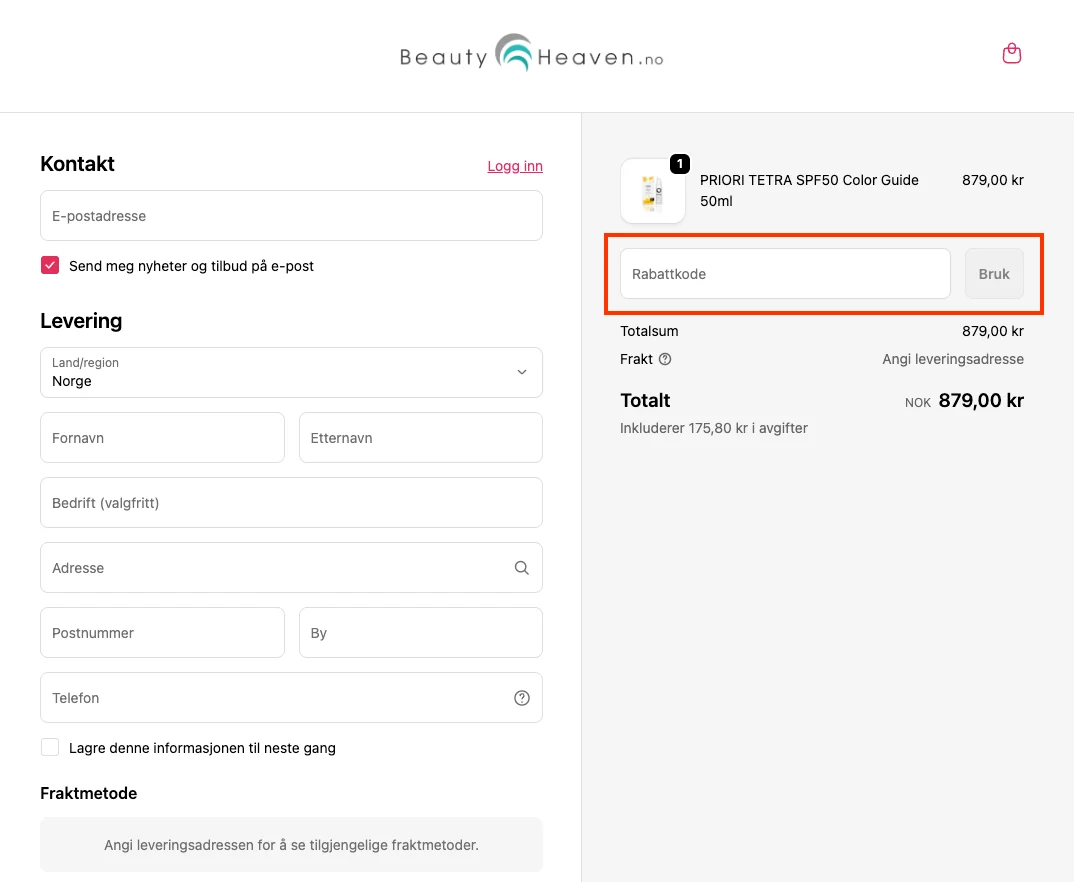This screenshot has height=882, width=1074.
Task: Click the BeautyHeaven.no logo
Action: [x=531, y=56]
